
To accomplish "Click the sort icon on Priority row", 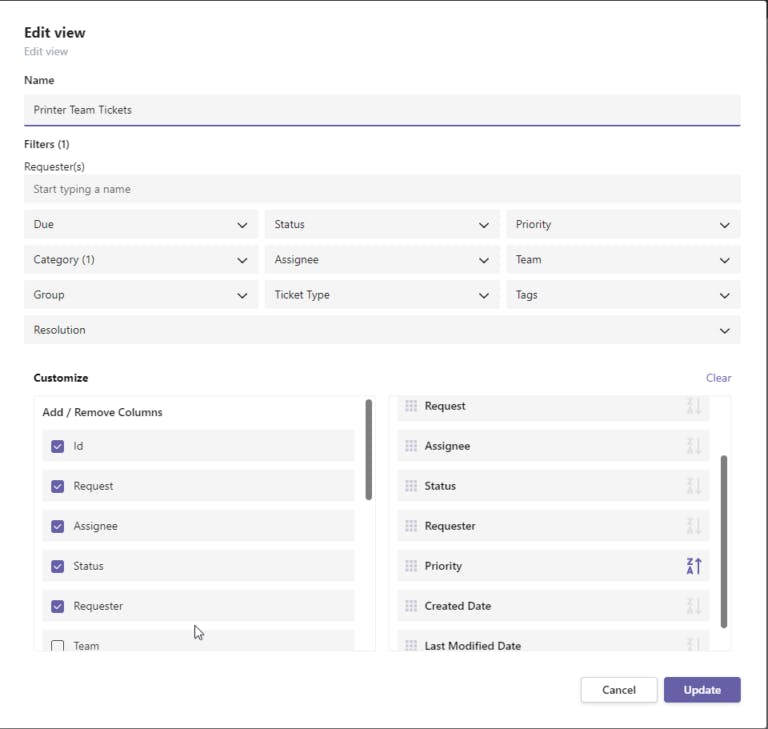I will pyautogui.click(x=694, y=566).
